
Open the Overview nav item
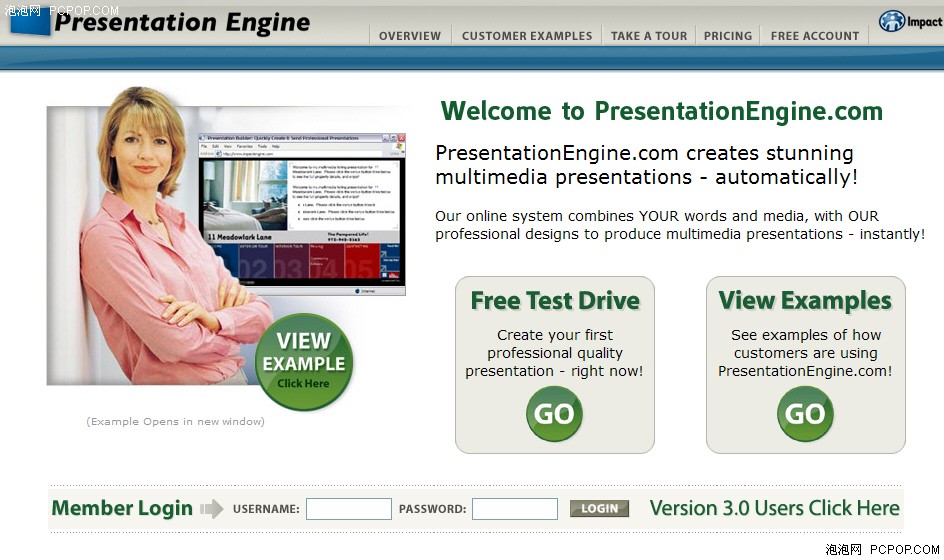pyautogui.click(x=410, y=36)
